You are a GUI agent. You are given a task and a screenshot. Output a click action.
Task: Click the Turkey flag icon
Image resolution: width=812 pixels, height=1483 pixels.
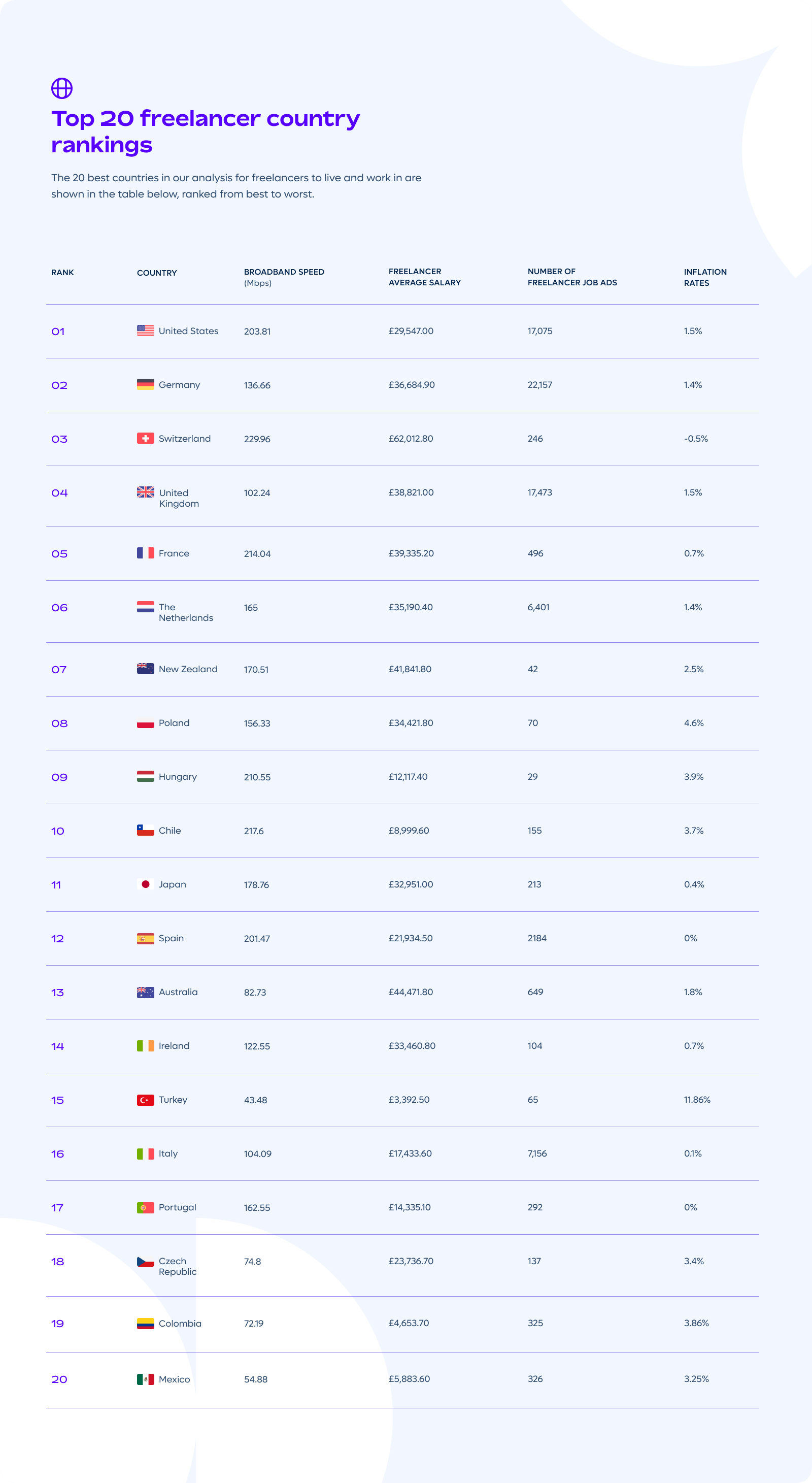tap(145, 1100)
